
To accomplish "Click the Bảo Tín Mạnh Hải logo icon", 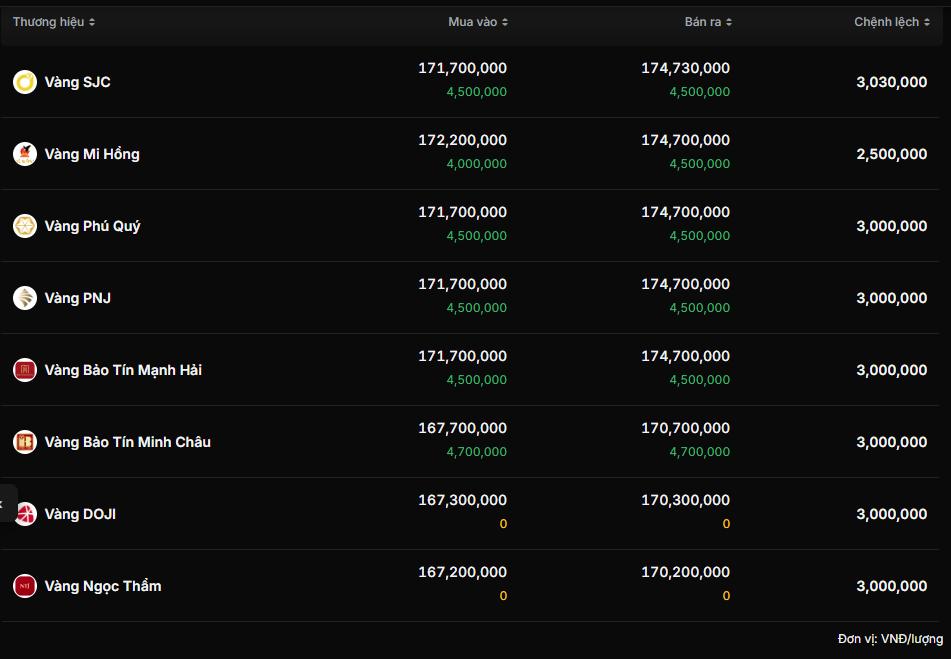I will (x=25, y=370).
